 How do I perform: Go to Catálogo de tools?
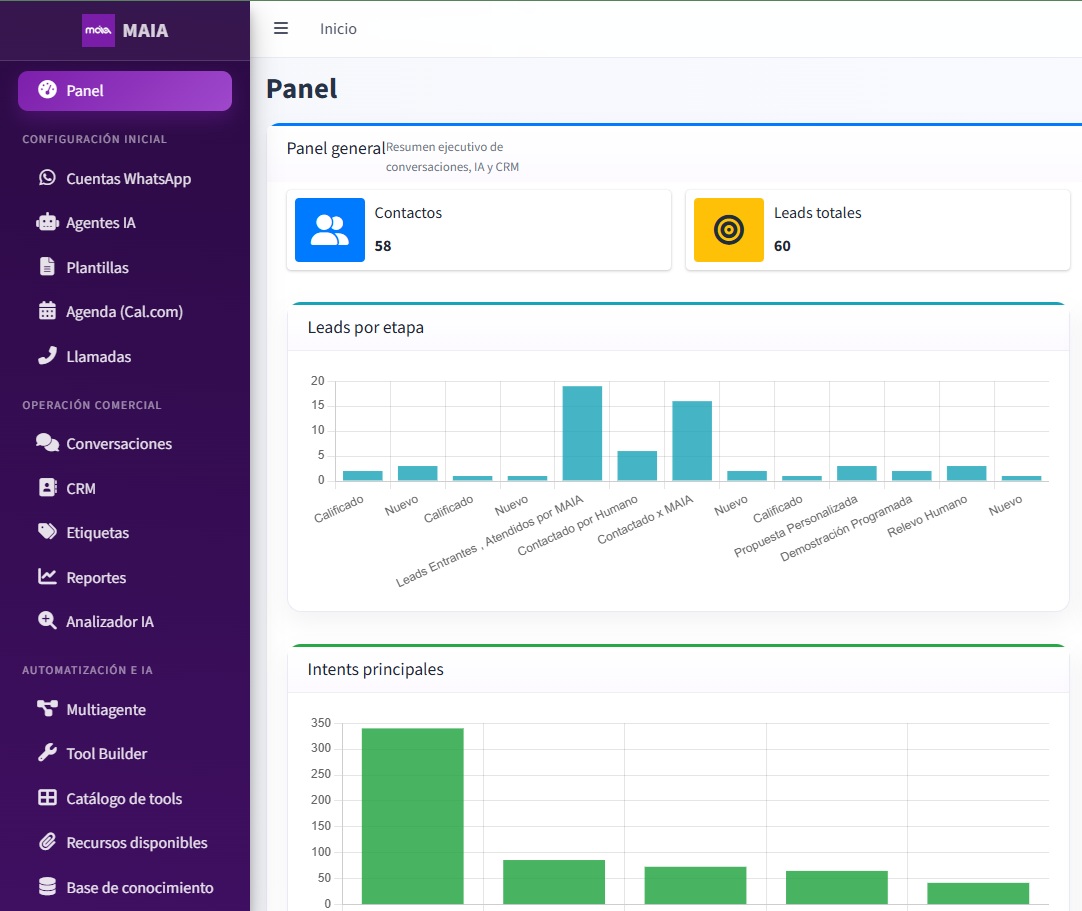pyautogui.click(x=125, y=799)
